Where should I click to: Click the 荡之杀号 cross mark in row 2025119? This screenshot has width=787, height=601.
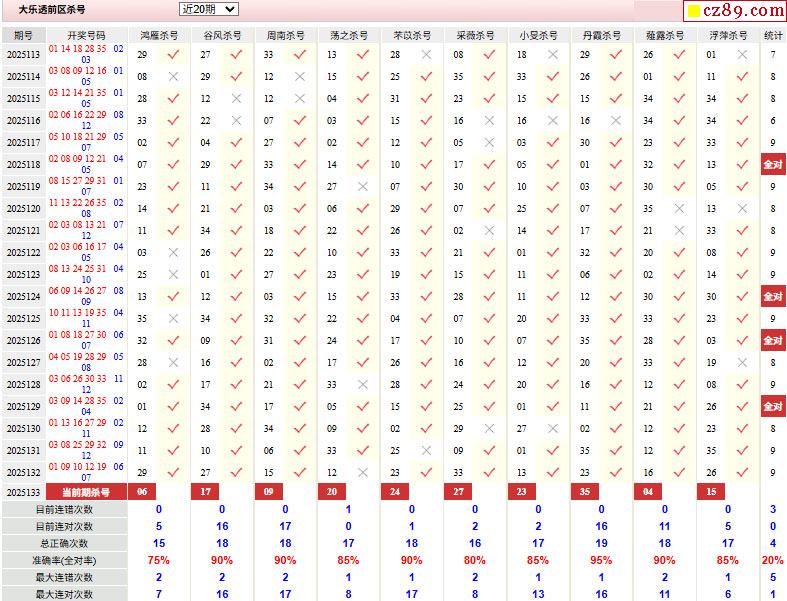click(363, 187)
